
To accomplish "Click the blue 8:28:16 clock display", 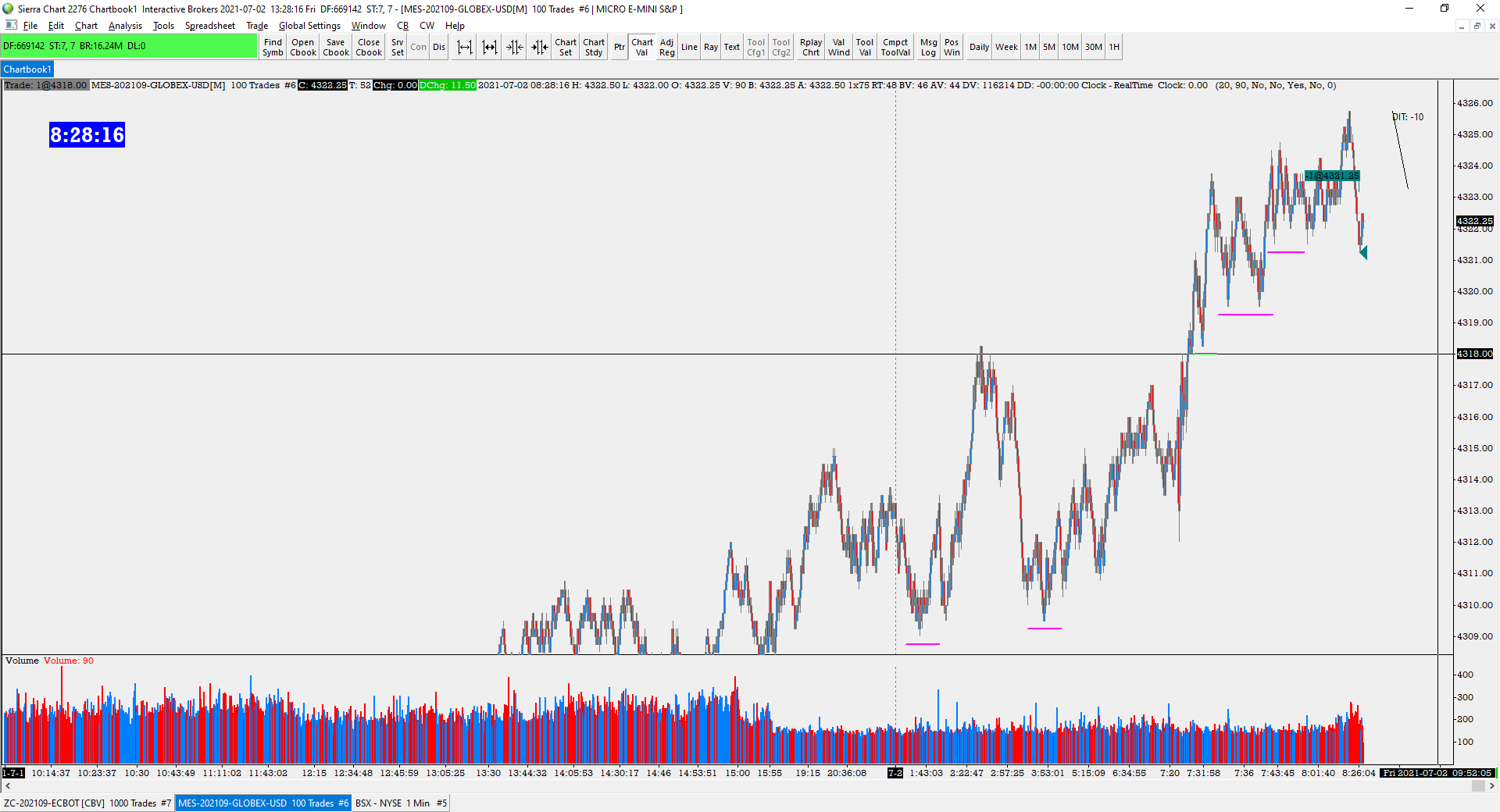I will pos(87,135).
